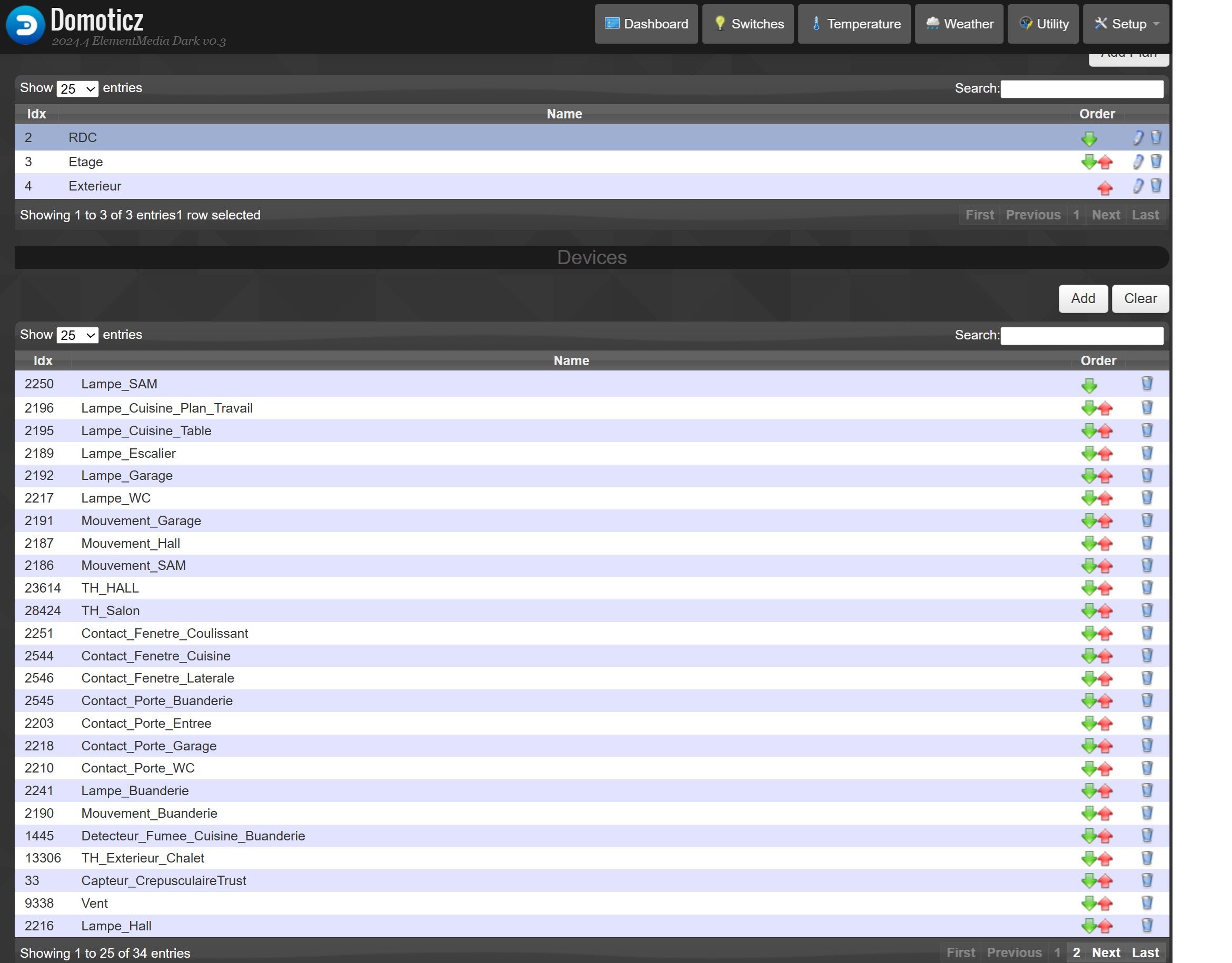Click Last in plans pagination
The image size is (1232, 963).
click(x=1145, y=215)
